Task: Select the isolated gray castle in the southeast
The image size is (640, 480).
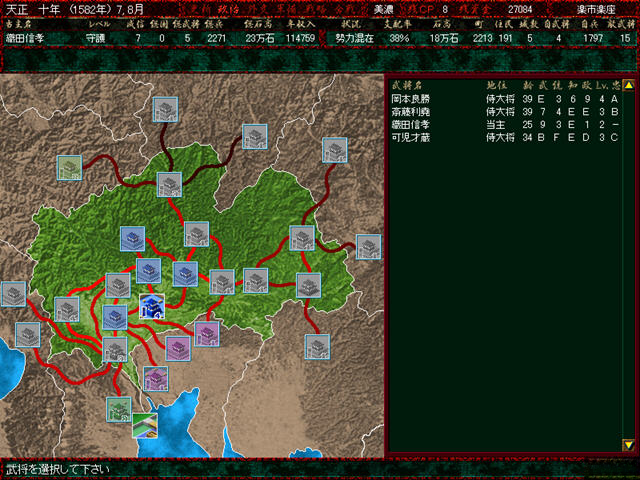Action: (318, 347)
